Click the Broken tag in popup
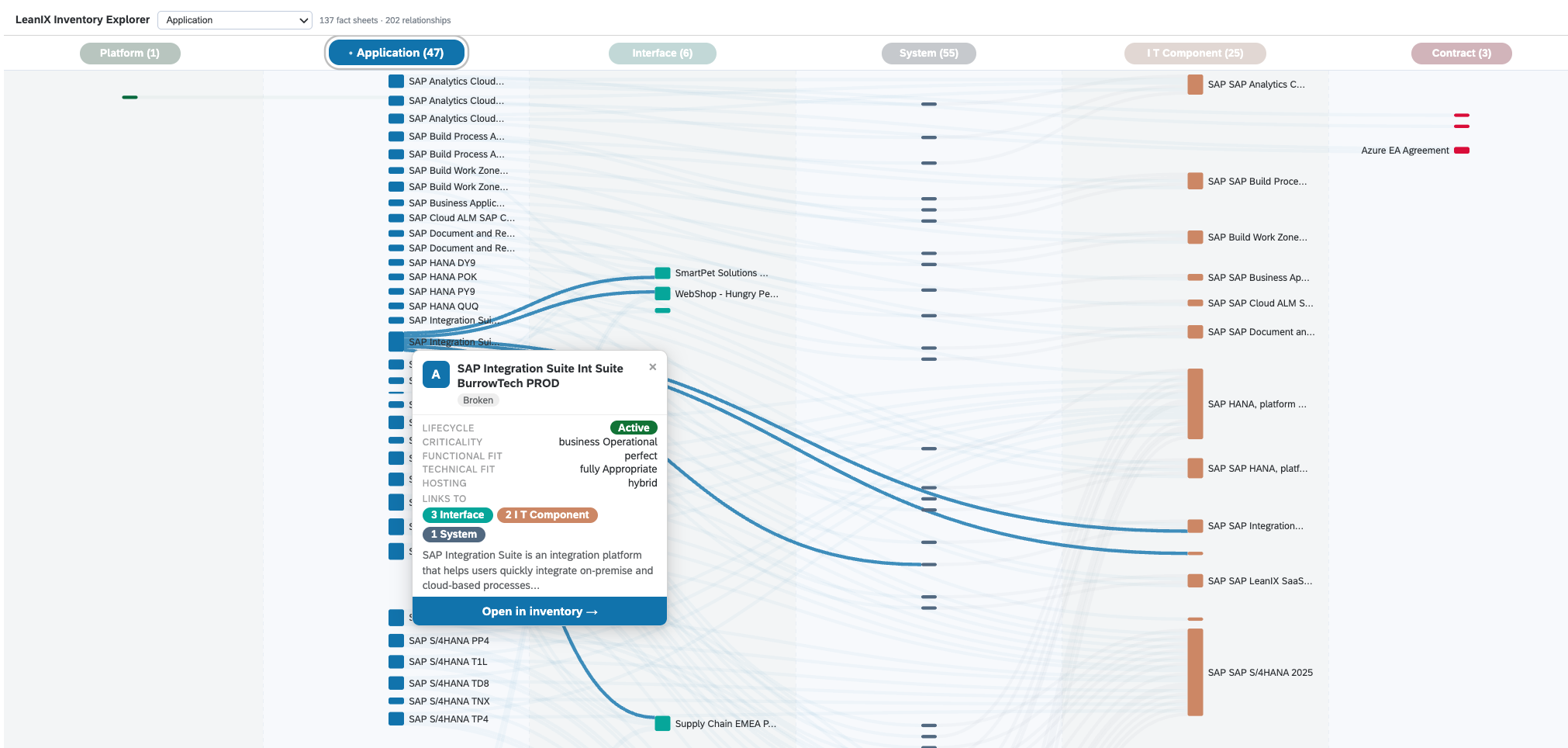The width and height of the screenshot is (1568, 748). [478, 400]
